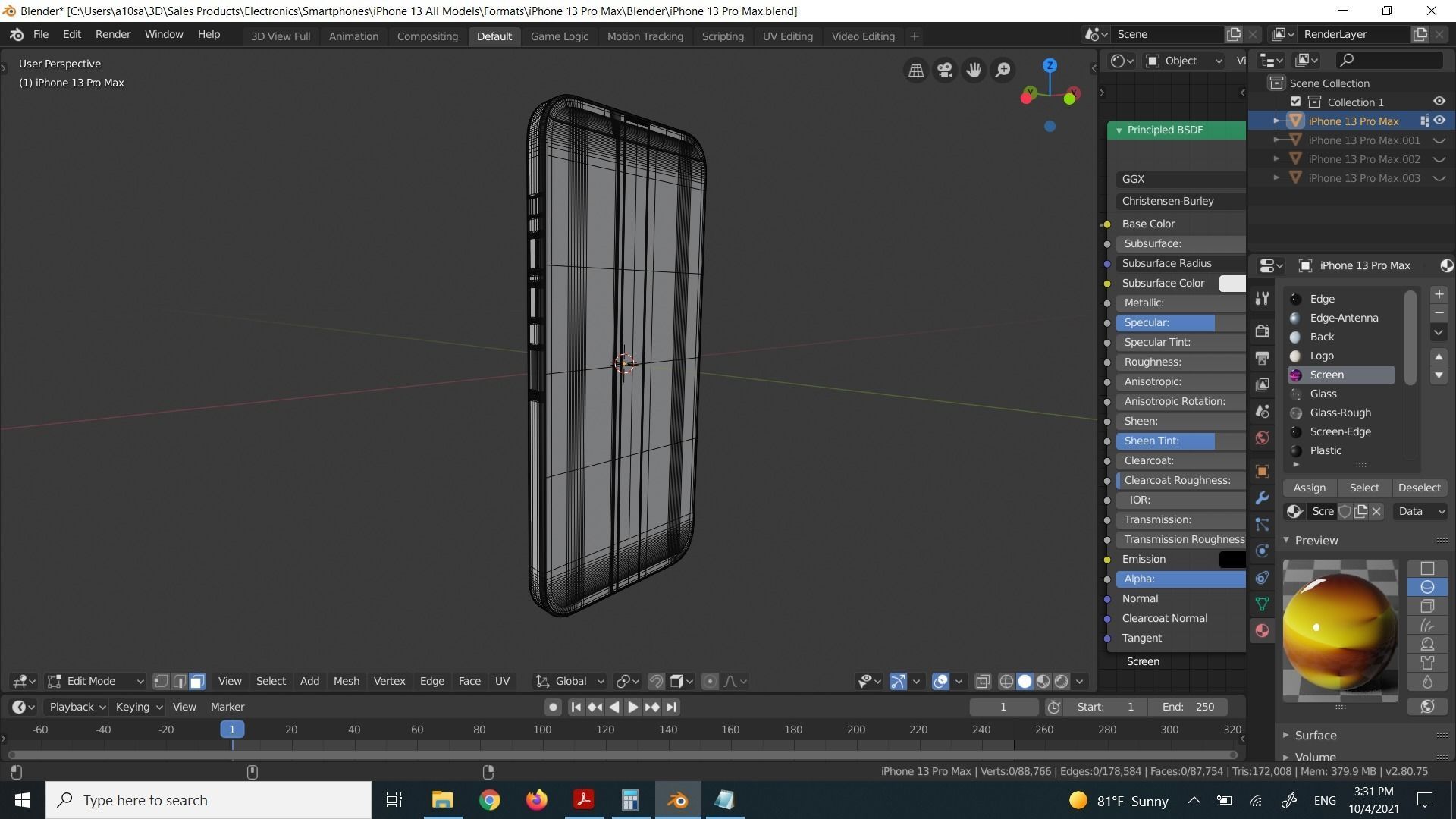
Task: Open Global transform orientation dropdown
Action: click(570, 682)
